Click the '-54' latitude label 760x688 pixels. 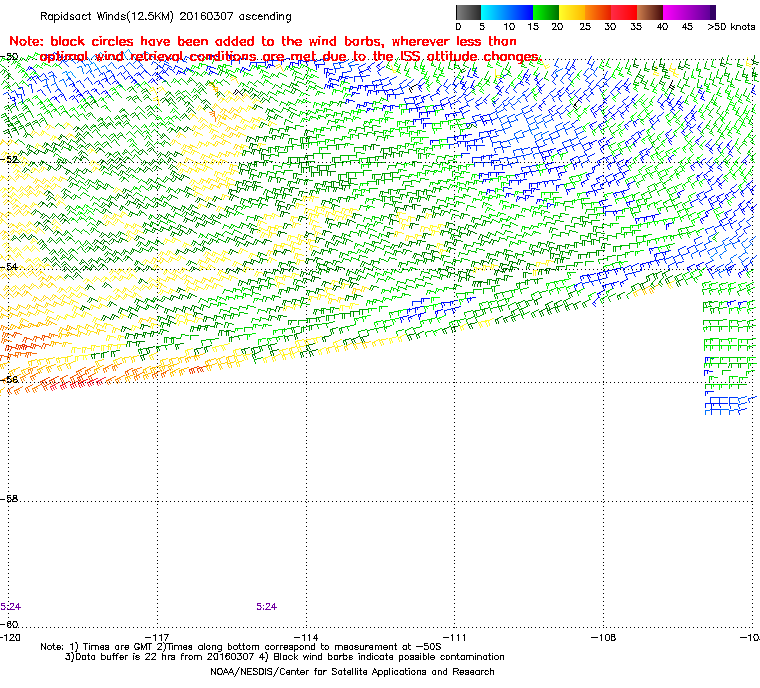coord(9,267)
